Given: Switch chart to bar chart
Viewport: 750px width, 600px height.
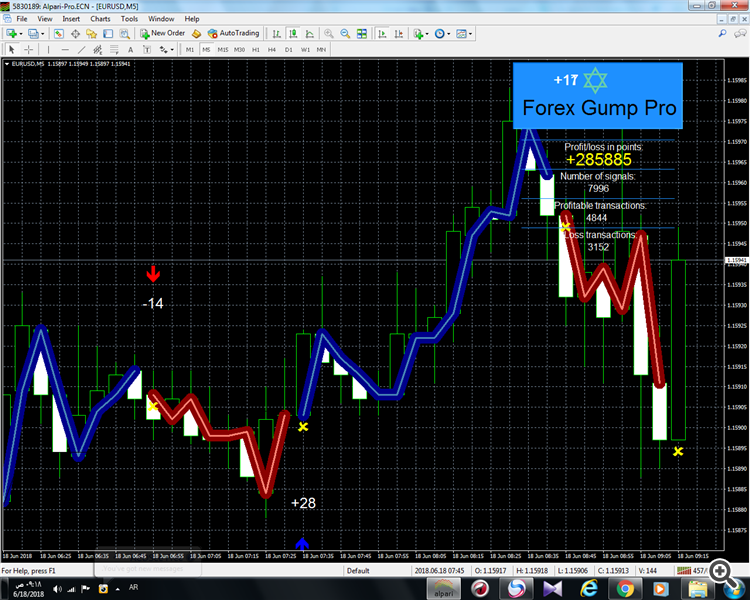Looking at the screenshot, I should point(276,33).
